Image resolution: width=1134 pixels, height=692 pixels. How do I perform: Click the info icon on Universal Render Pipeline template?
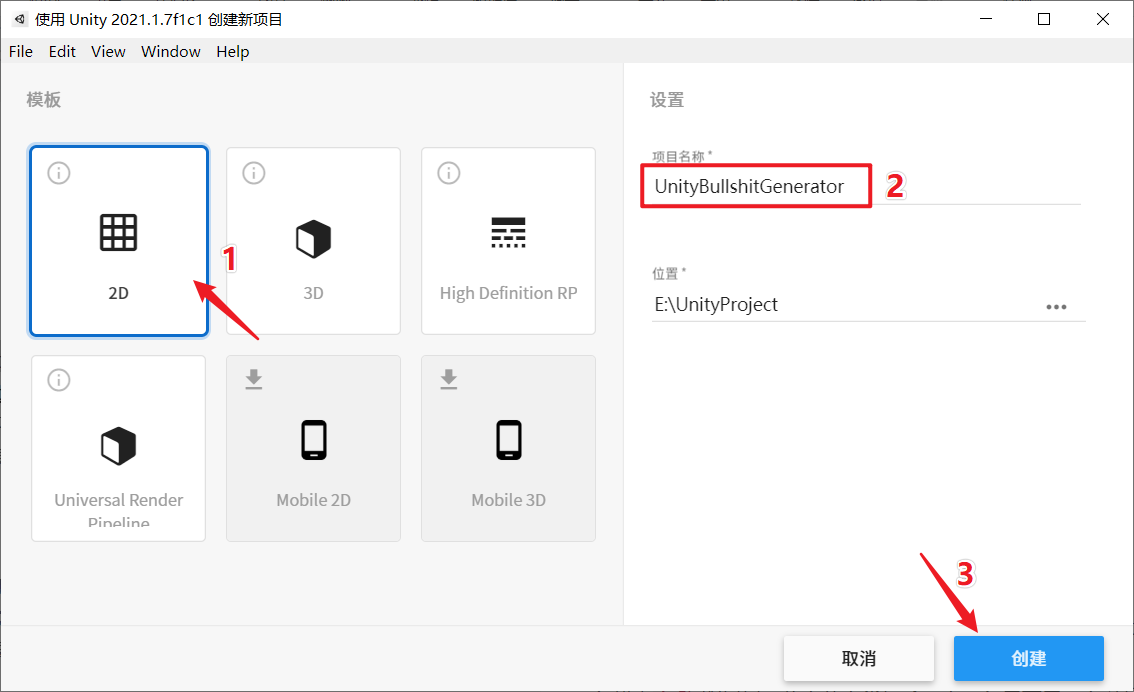point(59,380)
